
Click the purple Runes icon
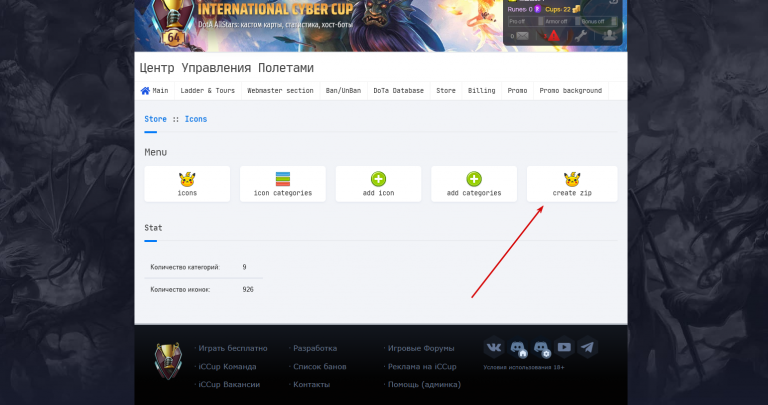(537, 9)
